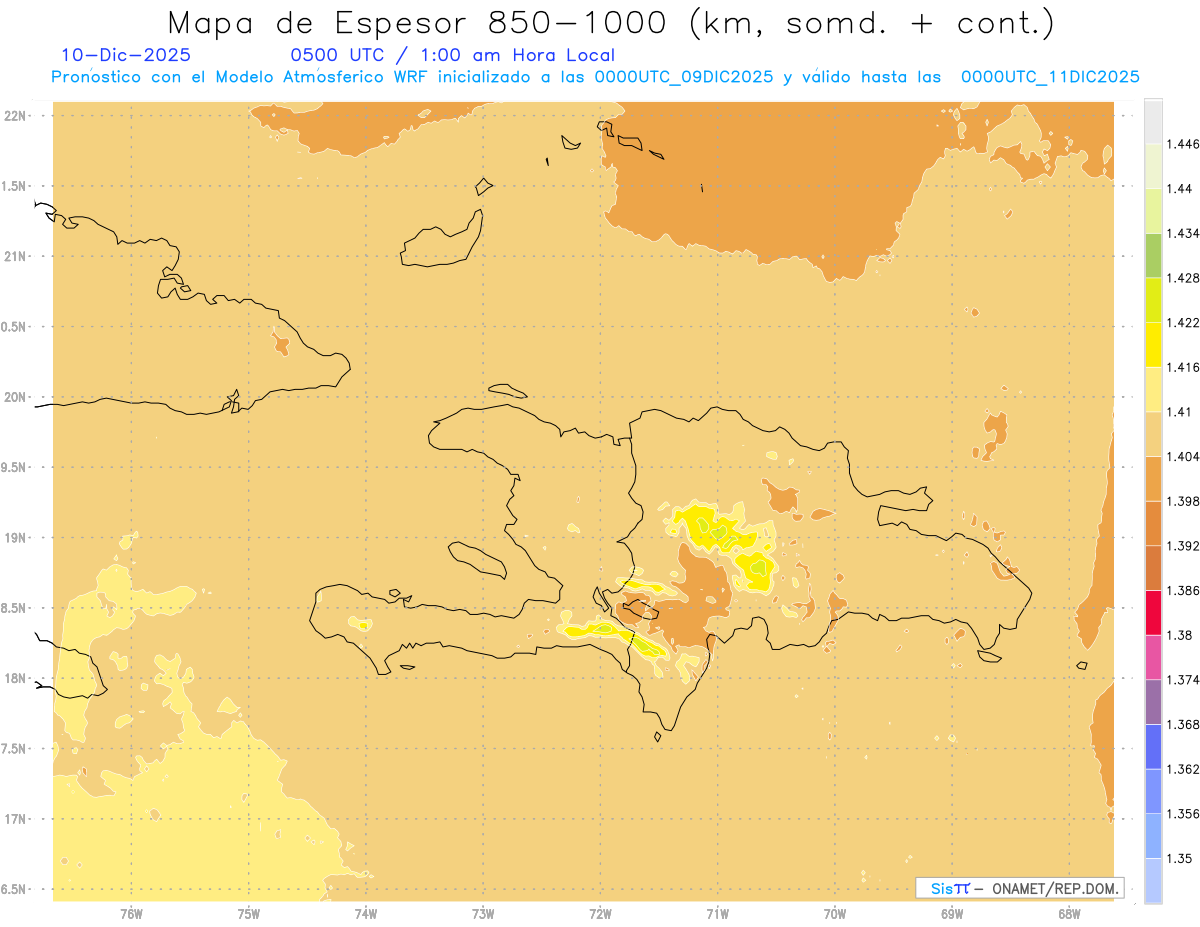Click the latitude label '1.5N'
Viewport: 1200px width, 927px height.
tap(15, 186)
